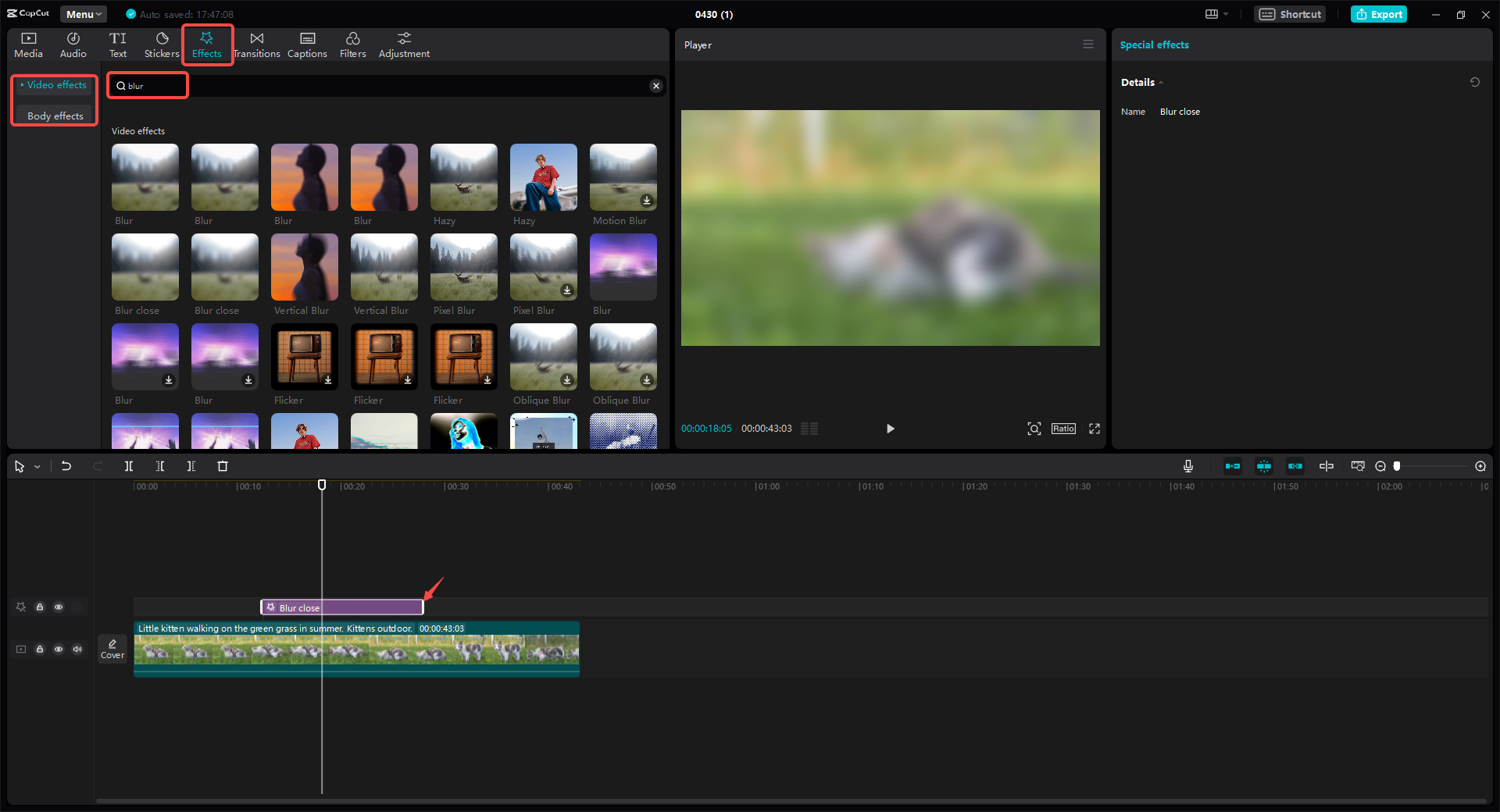
Task: Open the Captions tab
Action: pyautogui.click(x=306, y=44)
